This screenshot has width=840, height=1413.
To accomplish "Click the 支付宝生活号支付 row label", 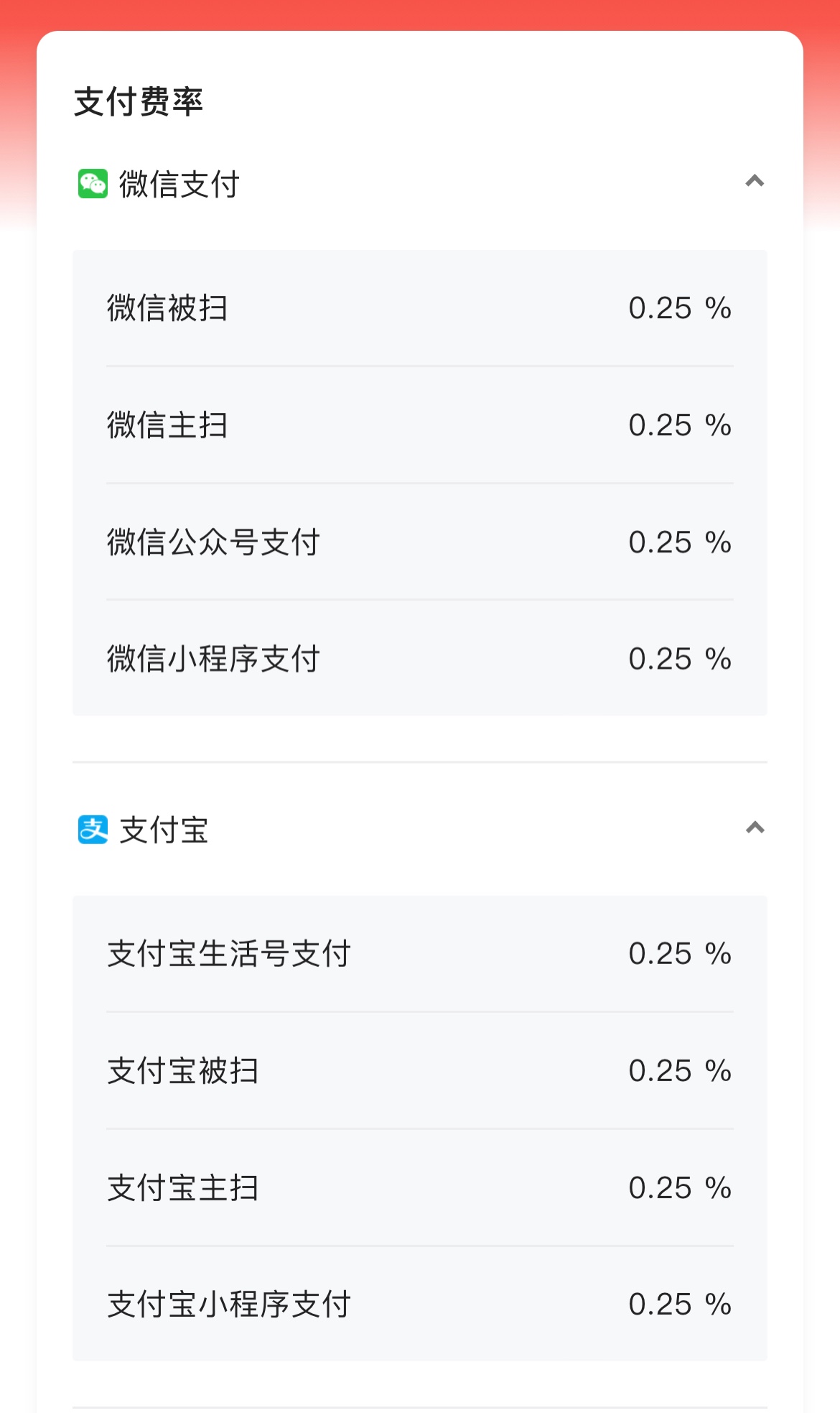I will pyautogui.click(x=229, y=954).
